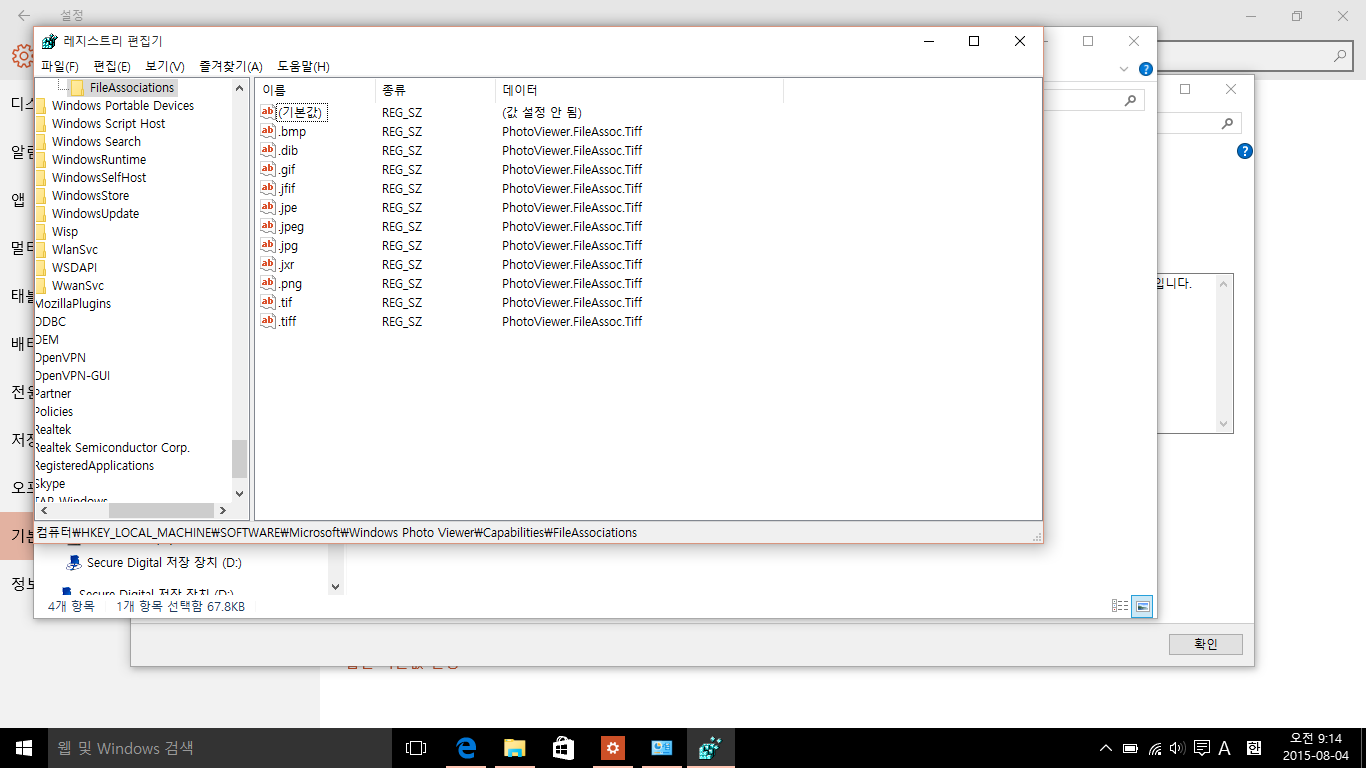Open the 즐겨찾기(A) menu
Image resolution: width=1366 pixels, height=768 pixels.
point(230,66)
